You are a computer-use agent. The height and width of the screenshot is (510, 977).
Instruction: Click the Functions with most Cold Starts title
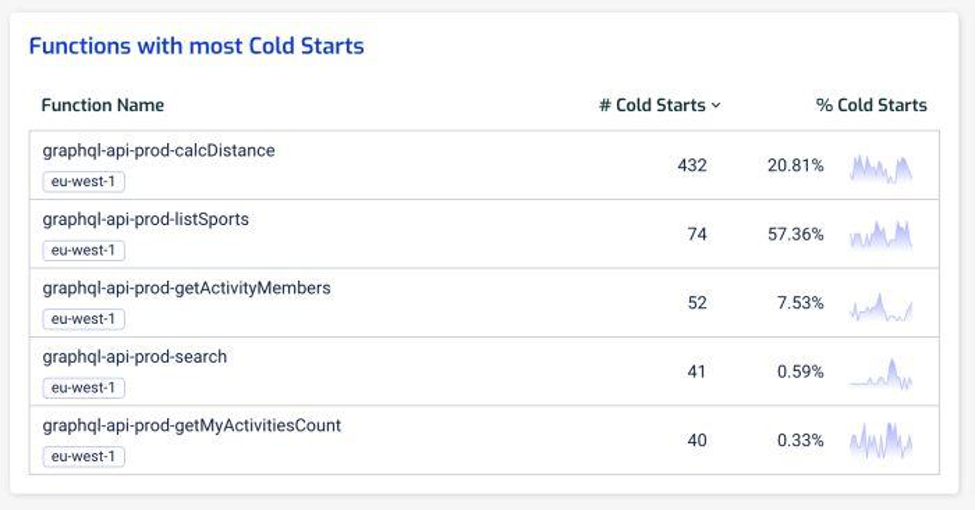pyautogui.click(x=196, y=46)
